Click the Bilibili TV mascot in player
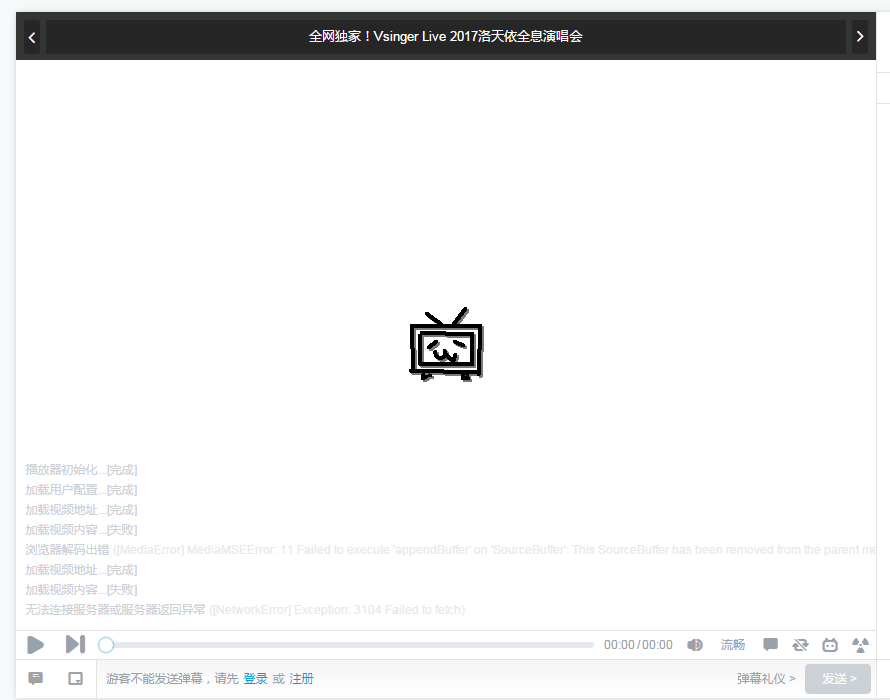The image size is (890, 700). point(446,345)
